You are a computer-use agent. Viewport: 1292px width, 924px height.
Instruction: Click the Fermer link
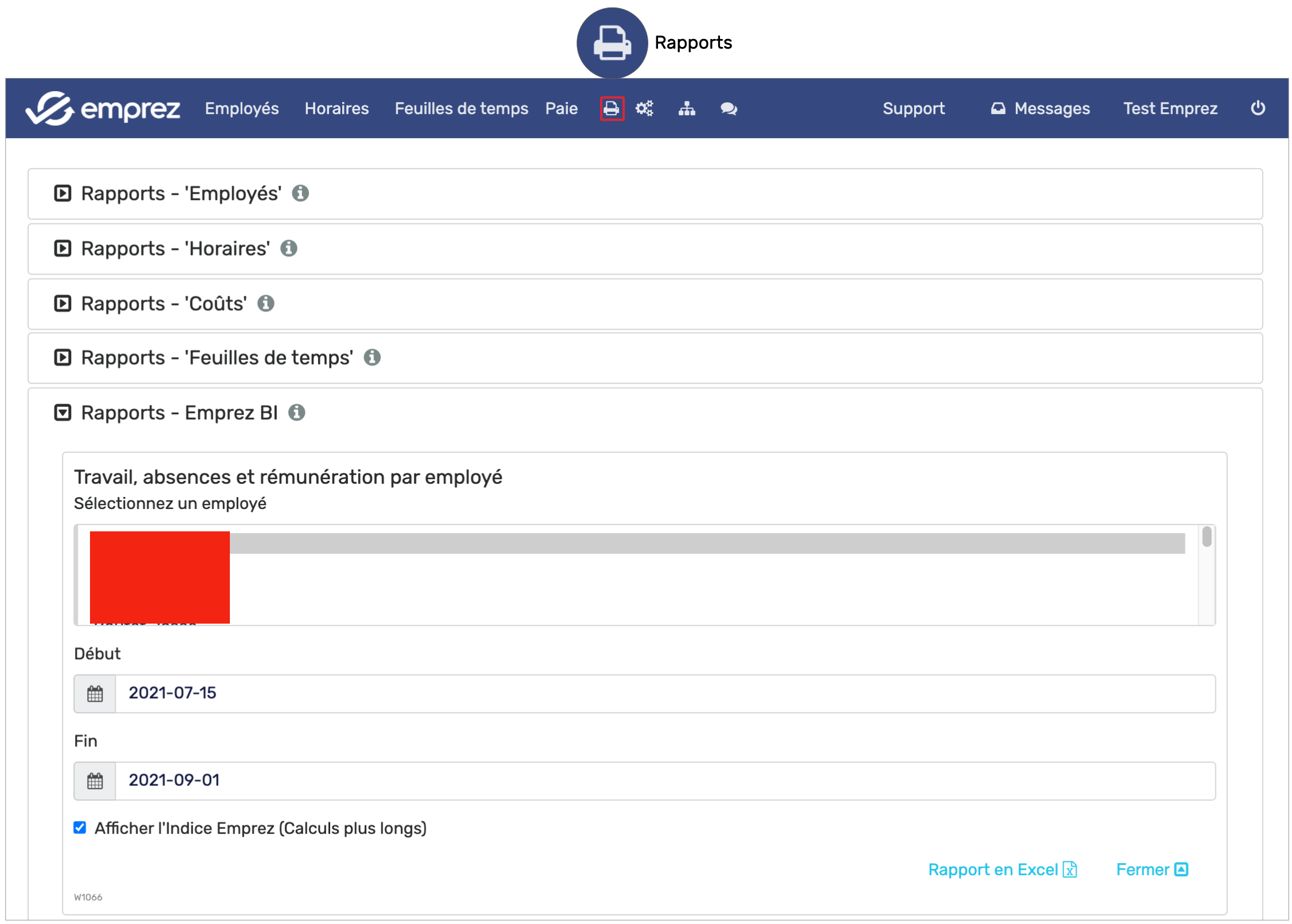click(x=1152, y=870)
